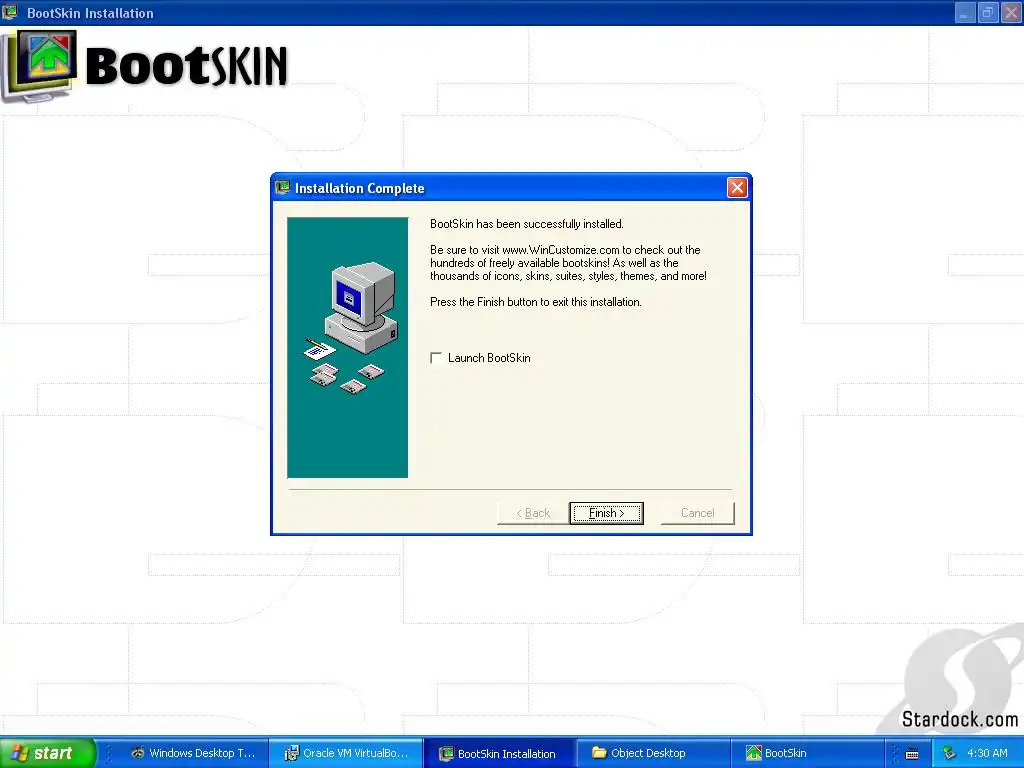Click the keyboard icon in system tray
Image resolution: width=1024 pixels, height=768 pixels.
(912, 754)
